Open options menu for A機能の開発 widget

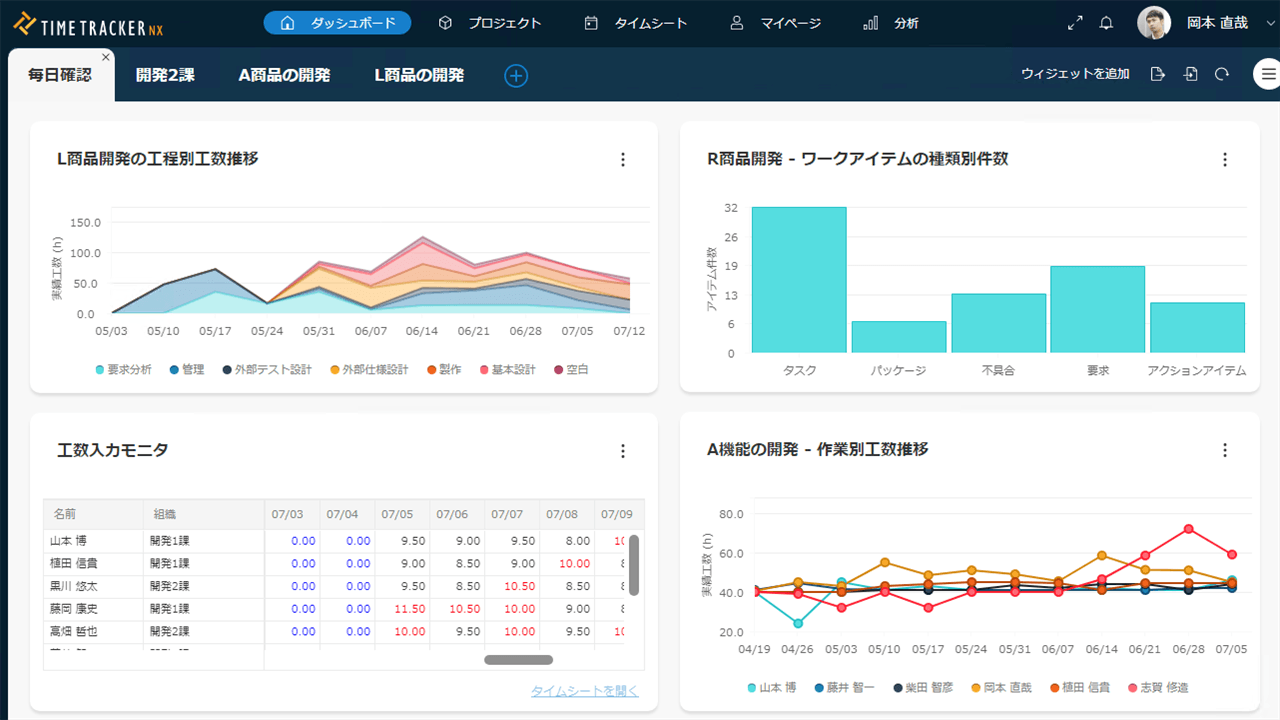1225,450
